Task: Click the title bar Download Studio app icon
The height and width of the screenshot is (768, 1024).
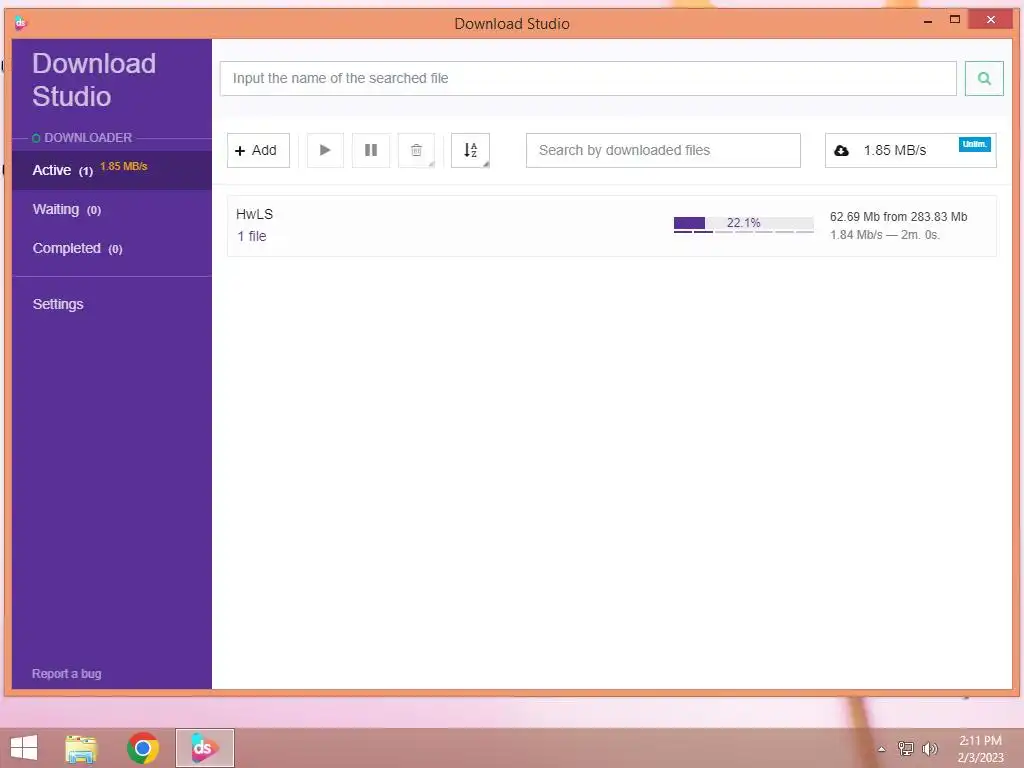Action: pos(20,24)
